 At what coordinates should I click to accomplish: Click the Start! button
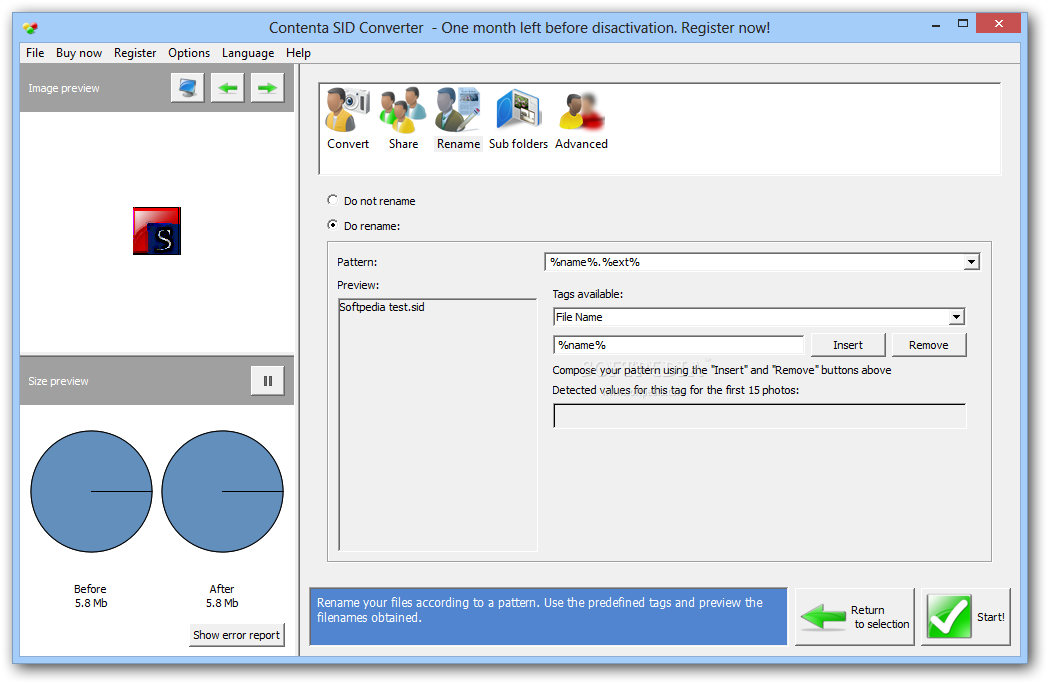966,616
